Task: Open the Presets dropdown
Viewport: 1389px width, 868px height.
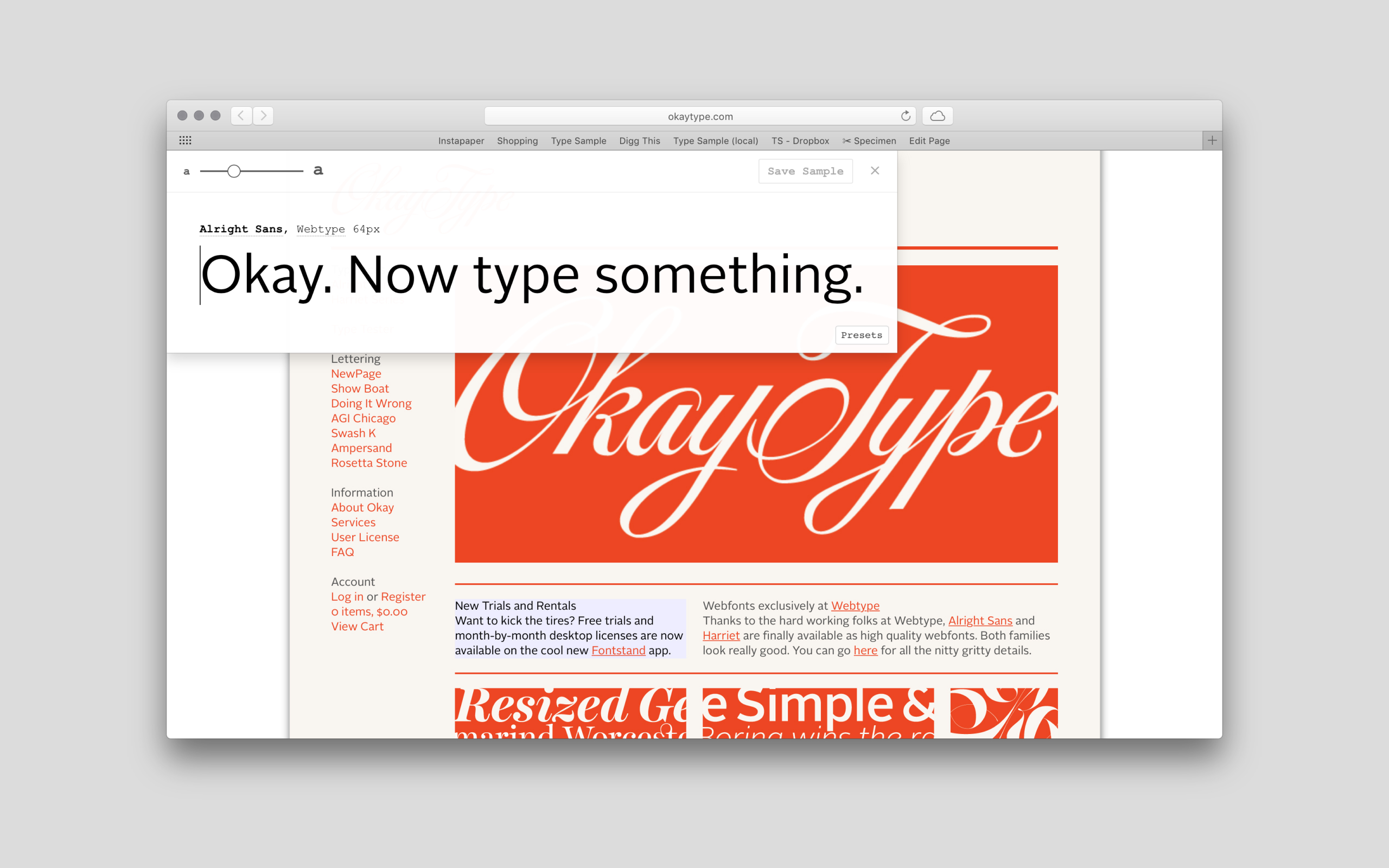Action: tap(861, 335)
